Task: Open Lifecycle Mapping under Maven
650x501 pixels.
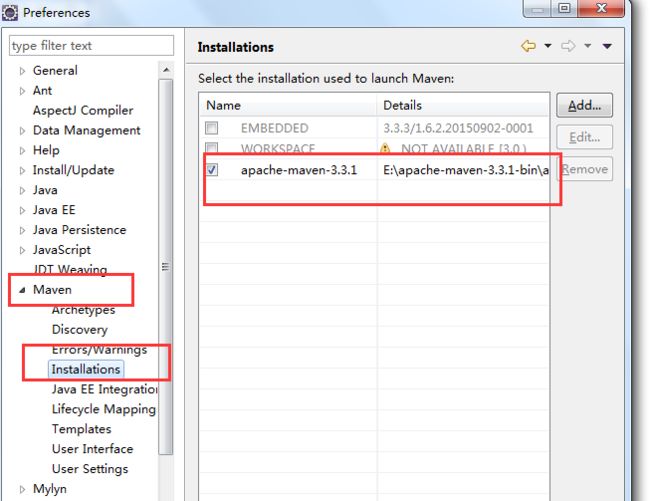Action: (104, 409)
